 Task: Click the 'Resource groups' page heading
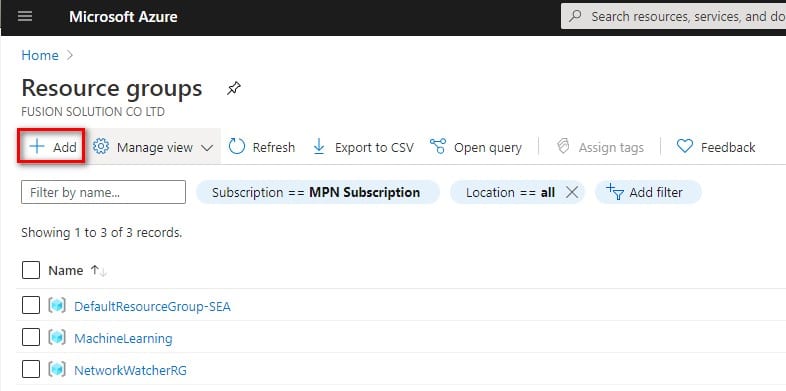(x=112, y=88)
